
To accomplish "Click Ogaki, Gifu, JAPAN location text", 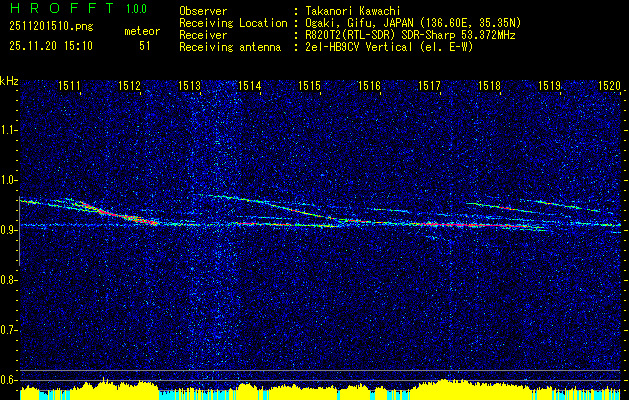I will 413,24.
